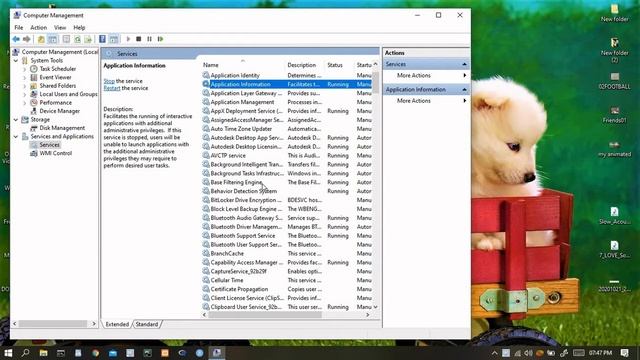
Task: Toggle Show/Hide Console Tree toolbar icon
Action: click(x=53, y=39)
